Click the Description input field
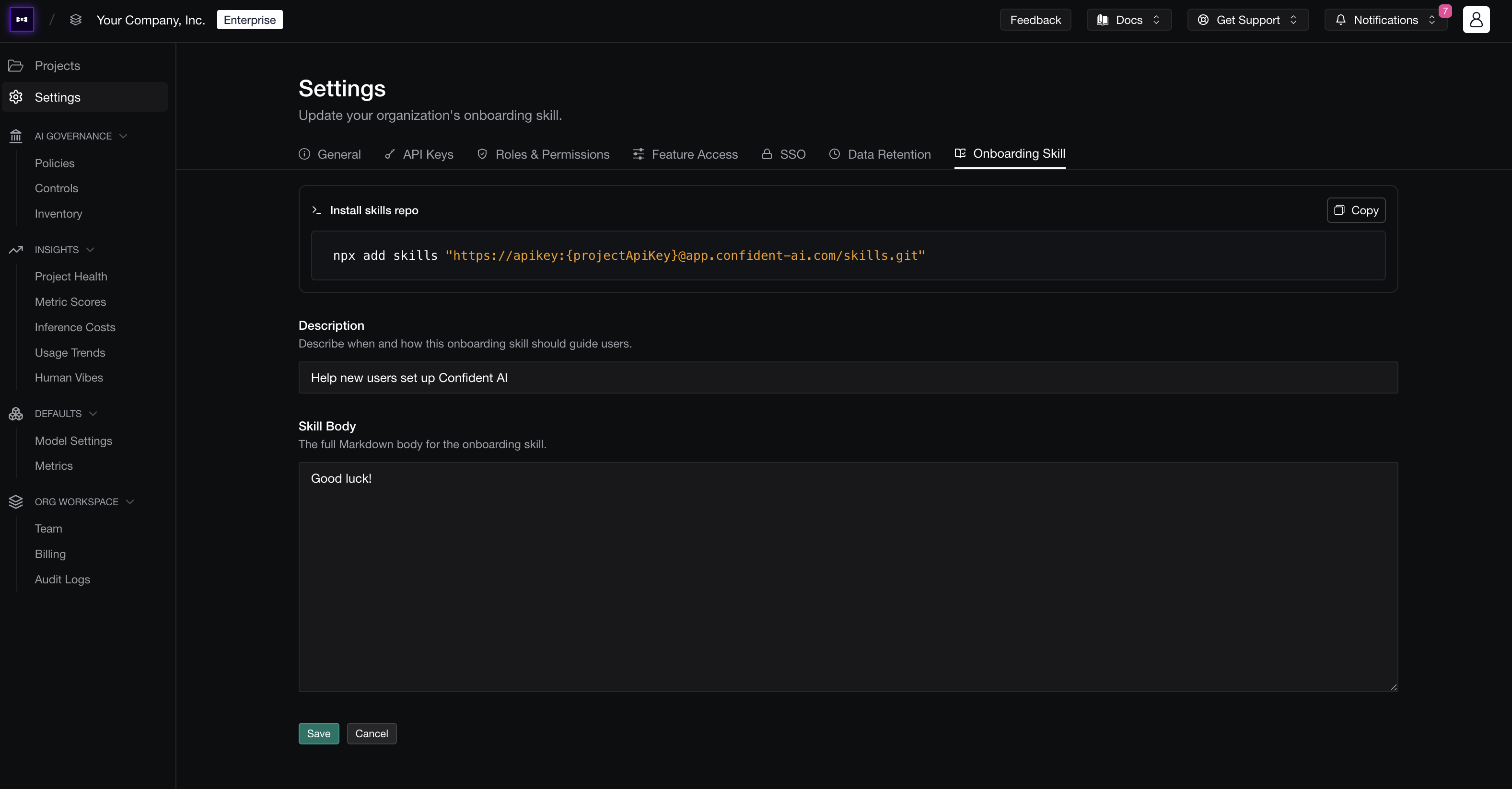Viewport: 1512px width, 789px height. coord(848,377)
